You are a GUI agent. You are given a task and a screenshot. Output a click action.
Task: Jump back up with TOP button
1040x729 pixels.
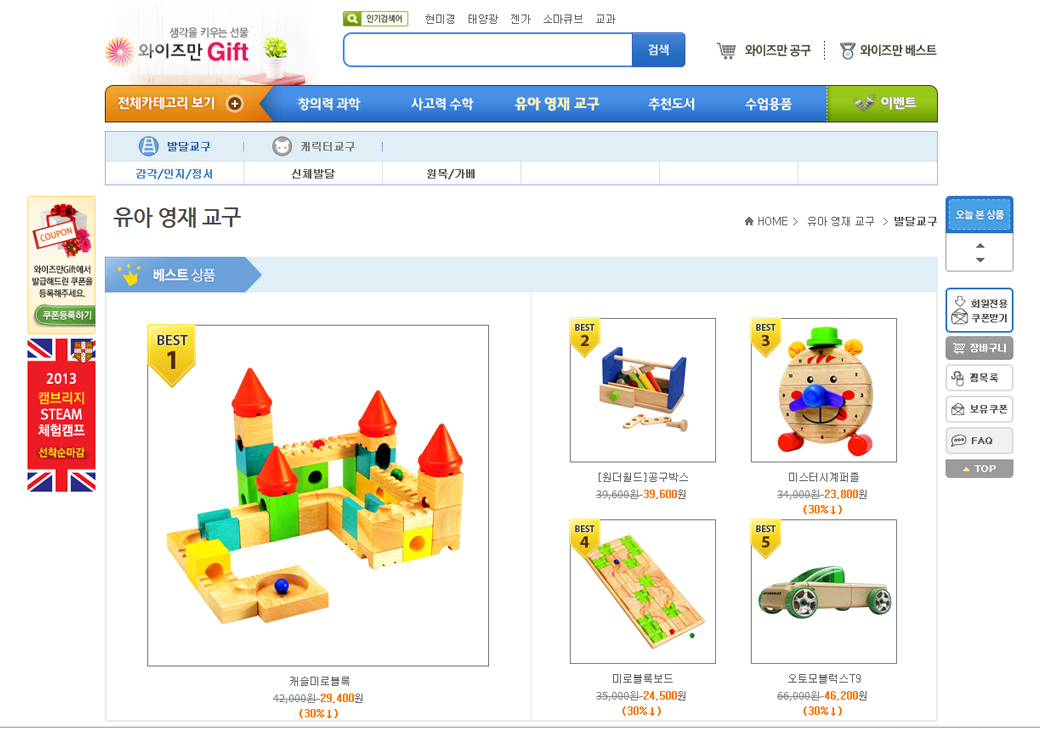979,468
